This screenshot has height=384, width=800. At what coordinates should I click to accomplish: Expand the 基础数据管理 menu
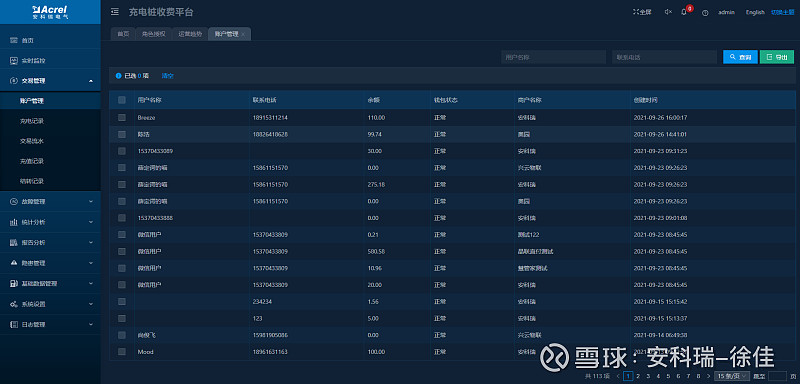click(91, 284)
